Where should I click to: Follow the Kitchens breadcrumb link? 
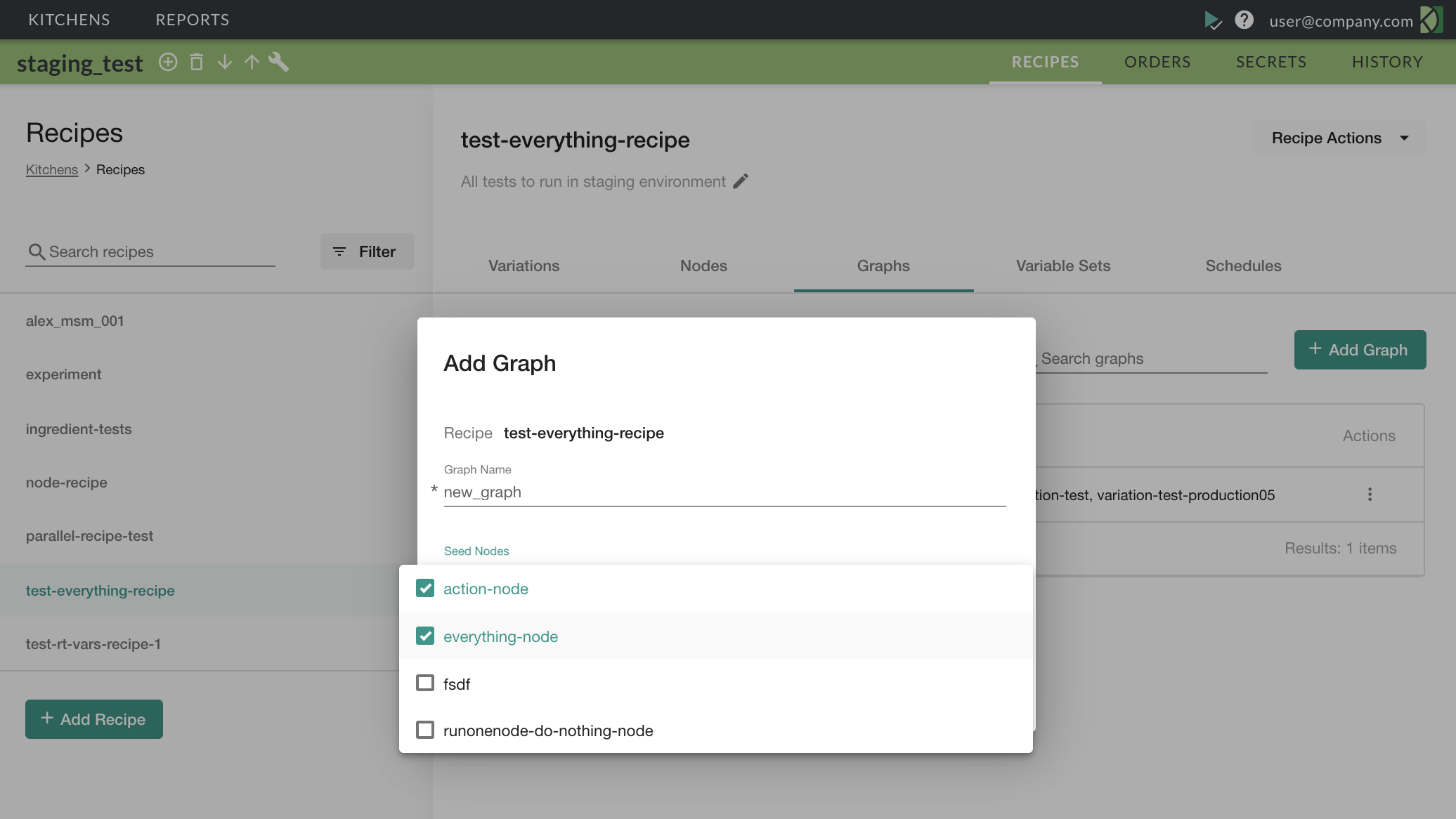pos(52,170)
